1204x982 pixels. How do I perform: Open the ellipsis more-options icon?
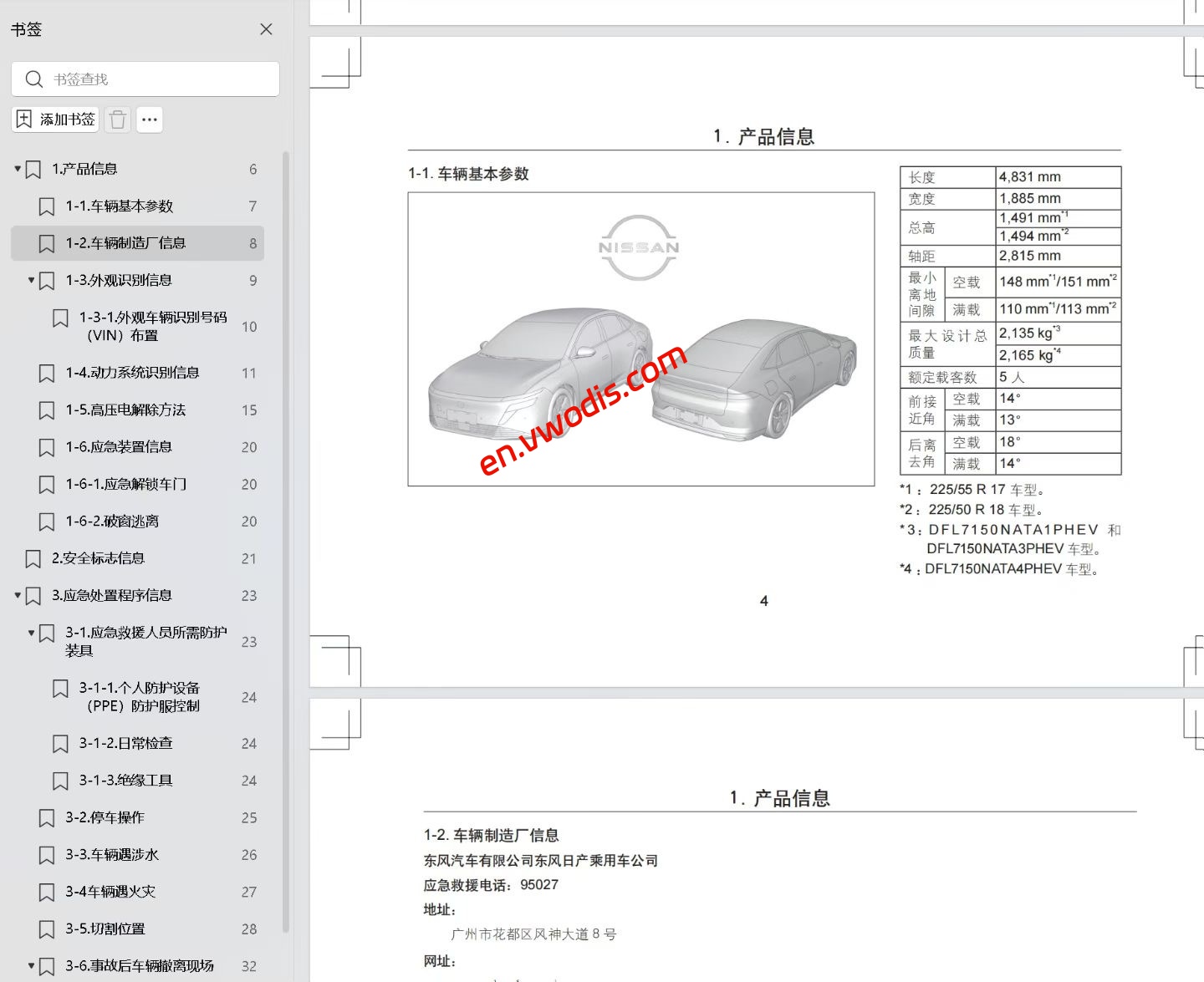pyautogui.click(x=149, y=120)
